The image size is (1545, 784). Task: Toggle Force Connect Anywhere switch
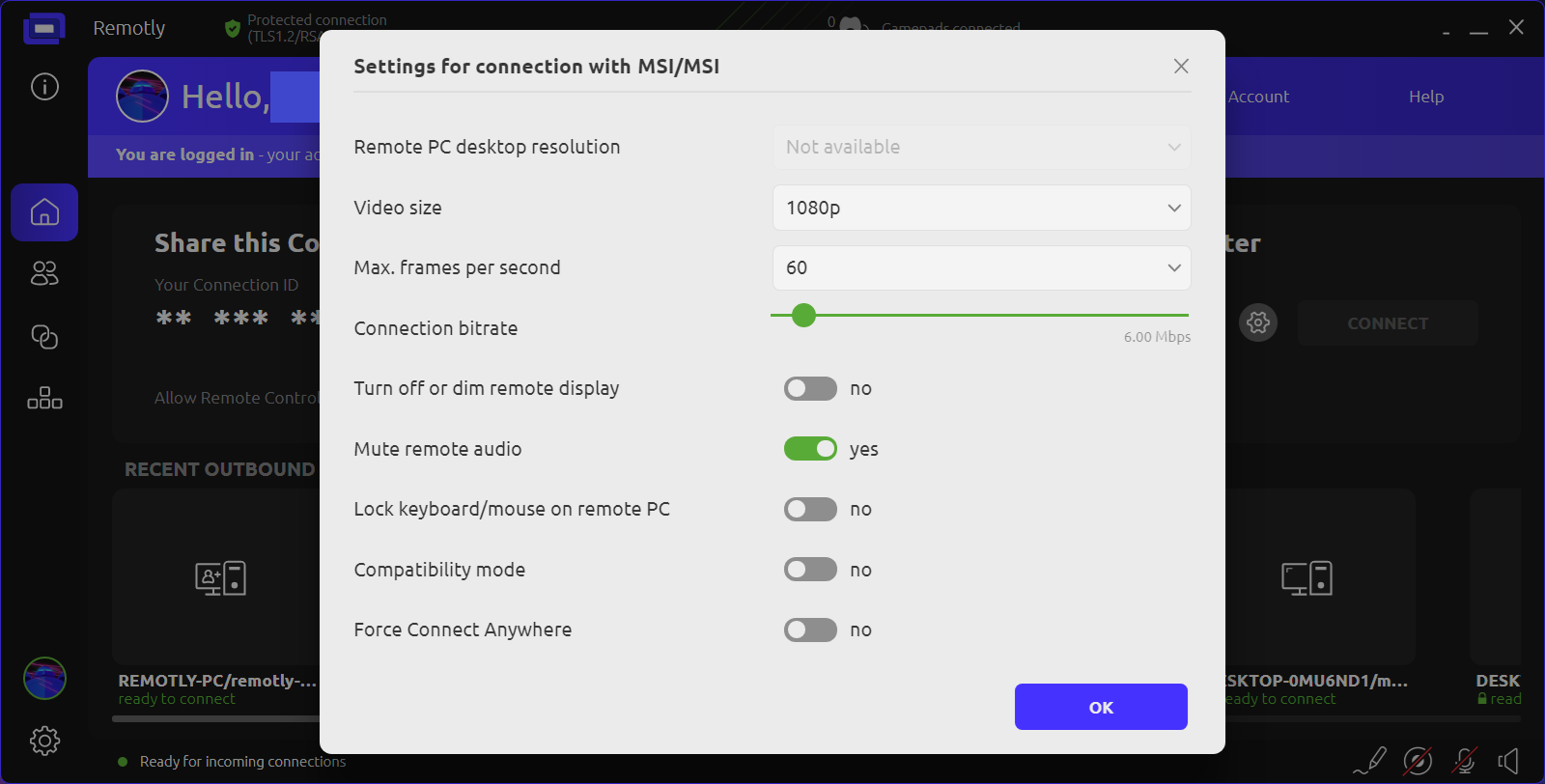tap(810, 630)
